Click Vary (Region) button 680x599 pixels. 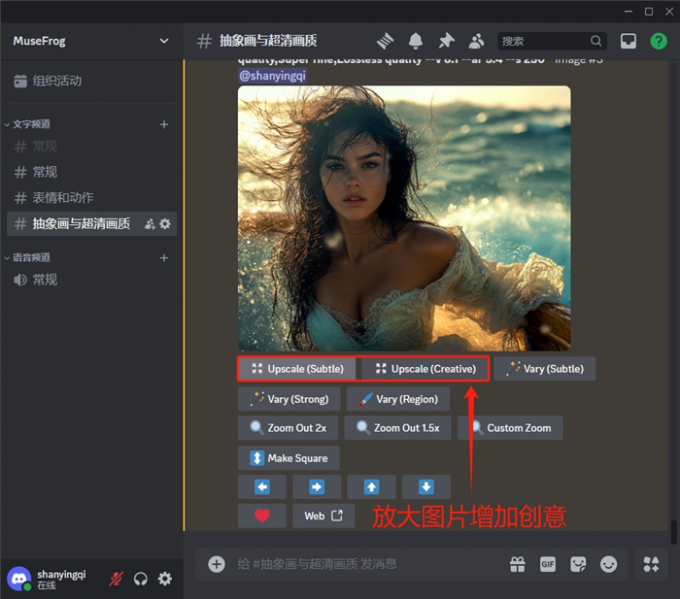click(398, 399)
